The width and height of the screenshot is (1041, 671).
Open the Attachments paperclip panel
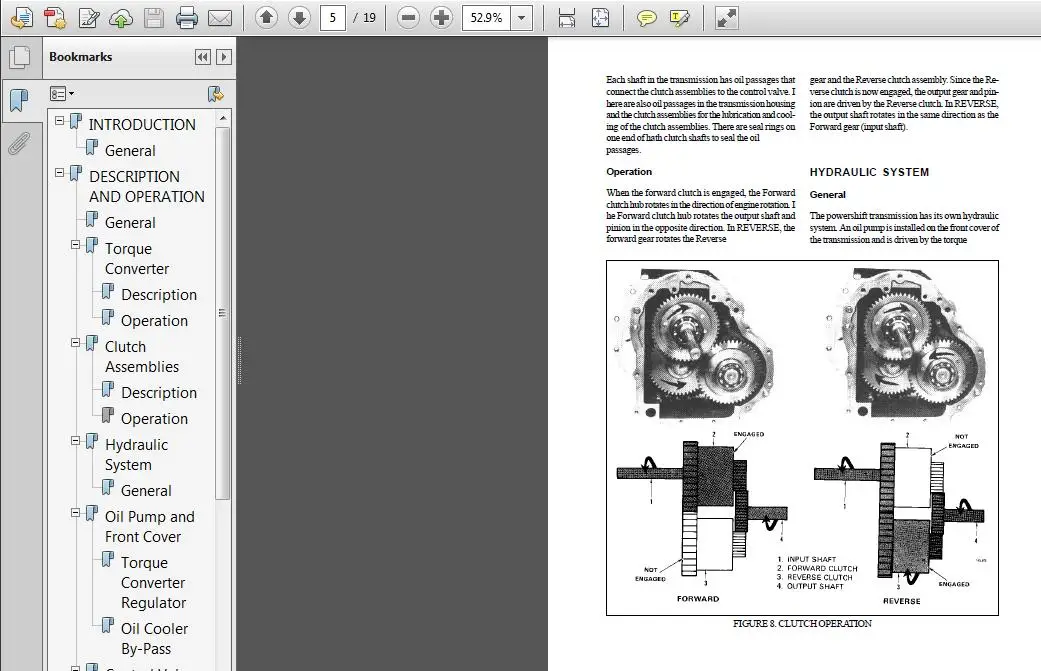(x=20, y=143)
